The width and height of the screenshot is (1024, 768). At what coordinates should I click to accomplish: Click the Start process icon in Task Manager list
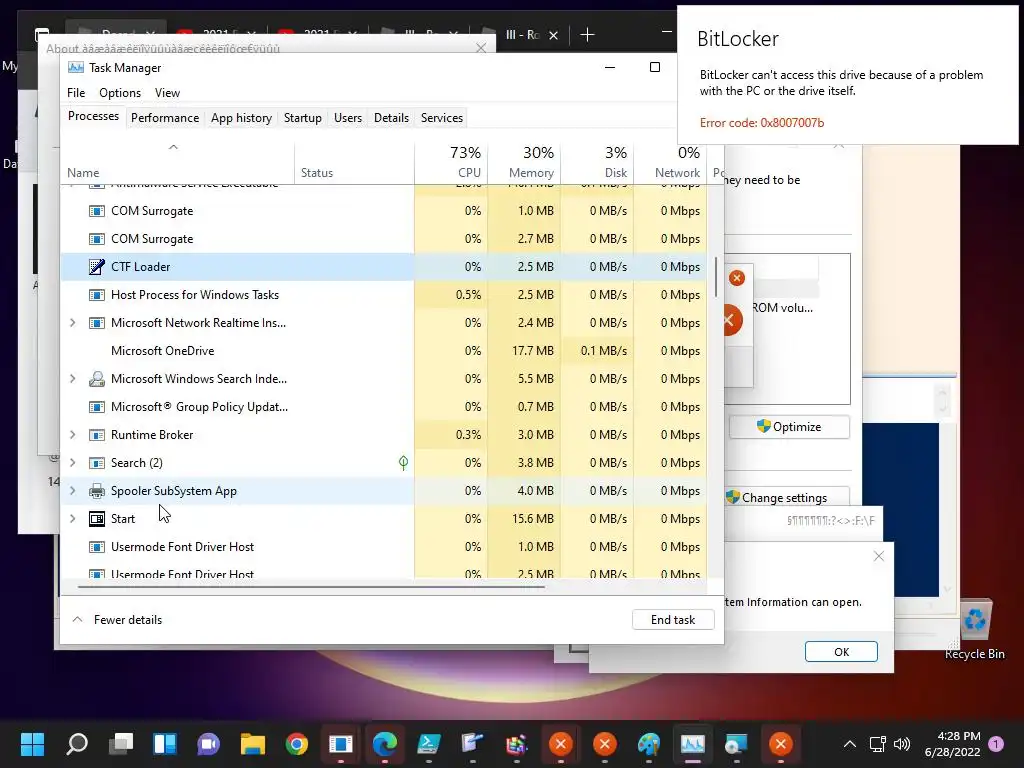pyautogui.click(x=97, y=519)
